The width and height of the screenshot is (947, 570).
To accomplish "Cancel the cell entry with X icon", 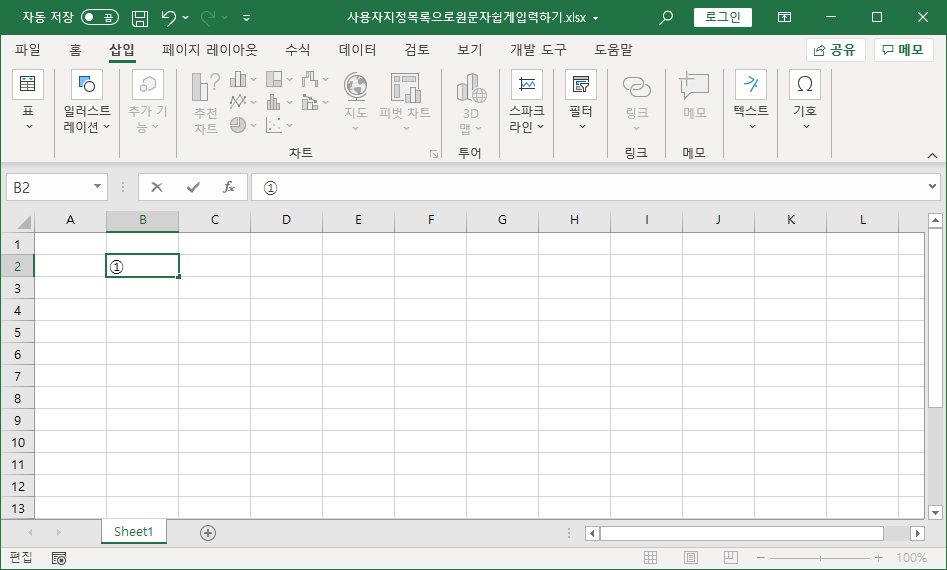I will click(x=157, y=187).
